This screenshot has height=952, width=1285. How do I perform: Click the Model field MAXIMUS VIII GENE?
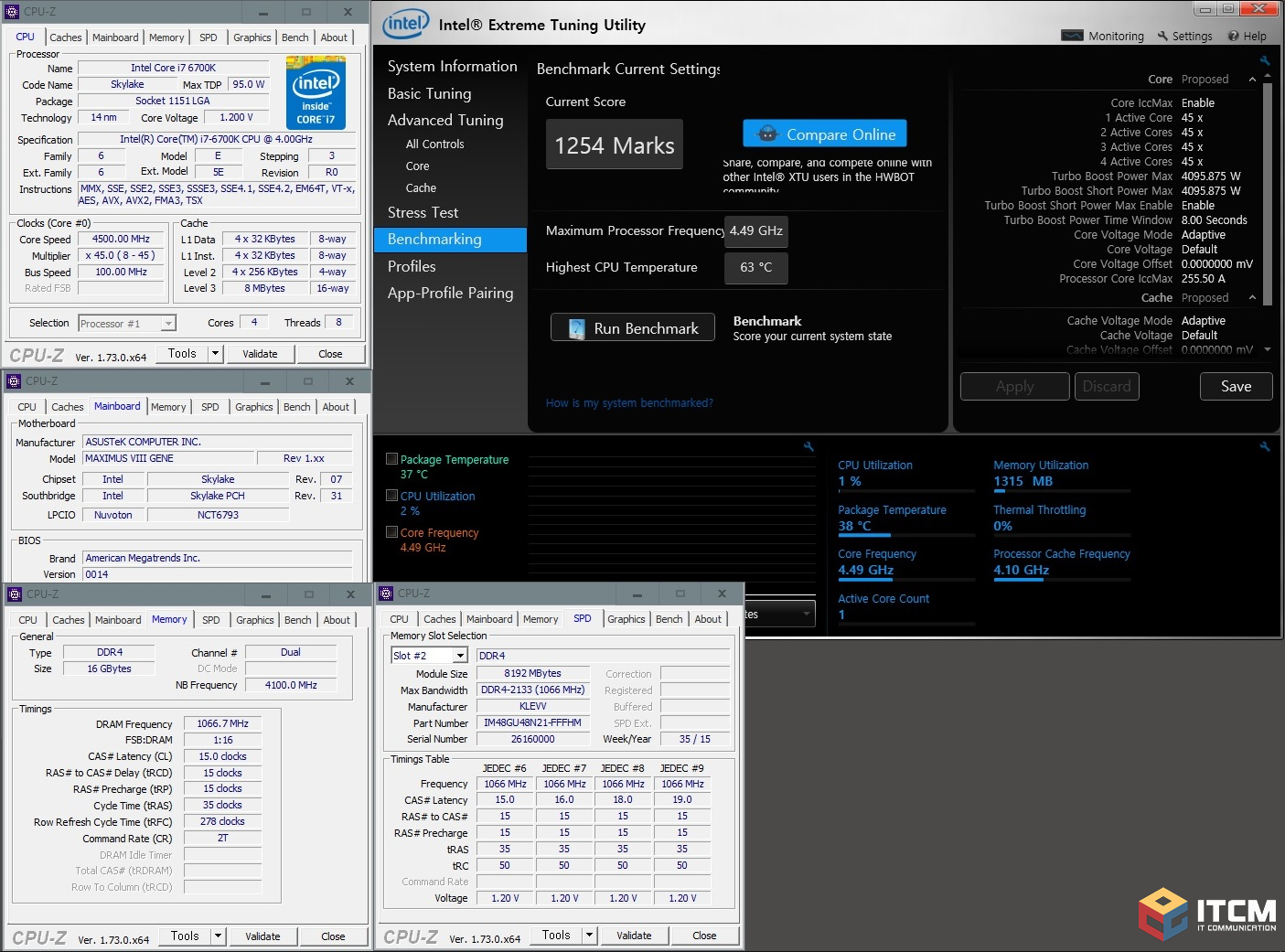pos(167,458)
